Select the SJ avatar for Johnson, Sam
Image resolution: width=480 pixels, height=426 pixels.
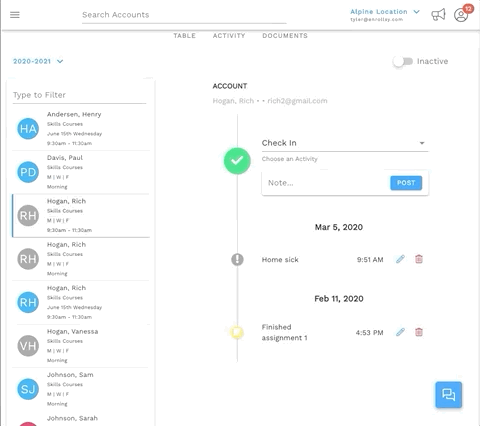28,389
